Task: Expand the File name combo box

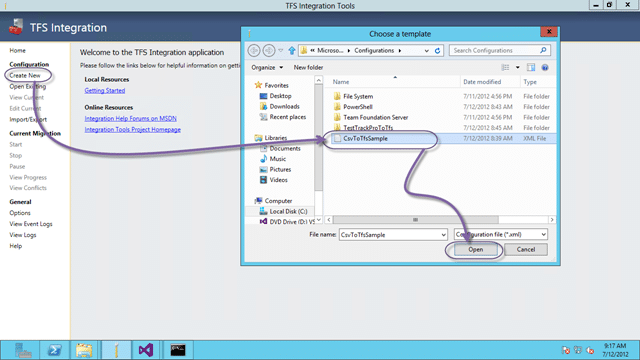Action: pos(444,235)
